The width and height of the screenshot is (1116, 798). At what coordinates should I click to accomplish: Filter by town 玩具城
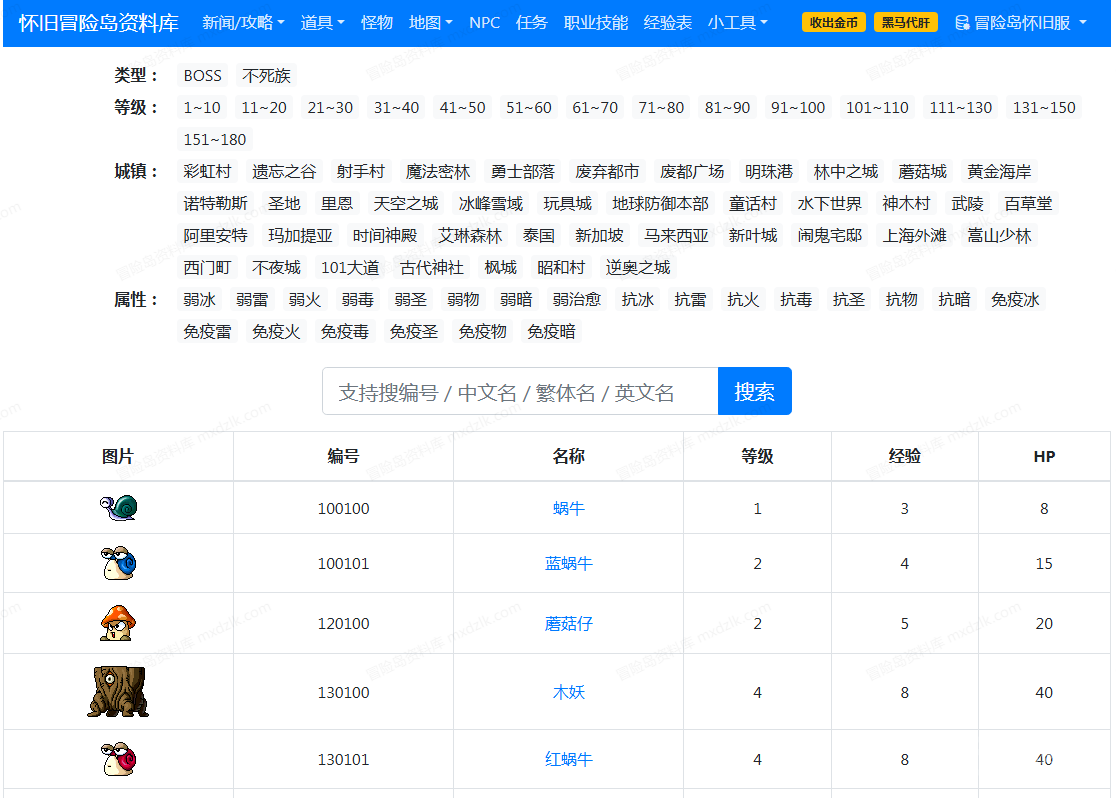(x=567, y=204)
